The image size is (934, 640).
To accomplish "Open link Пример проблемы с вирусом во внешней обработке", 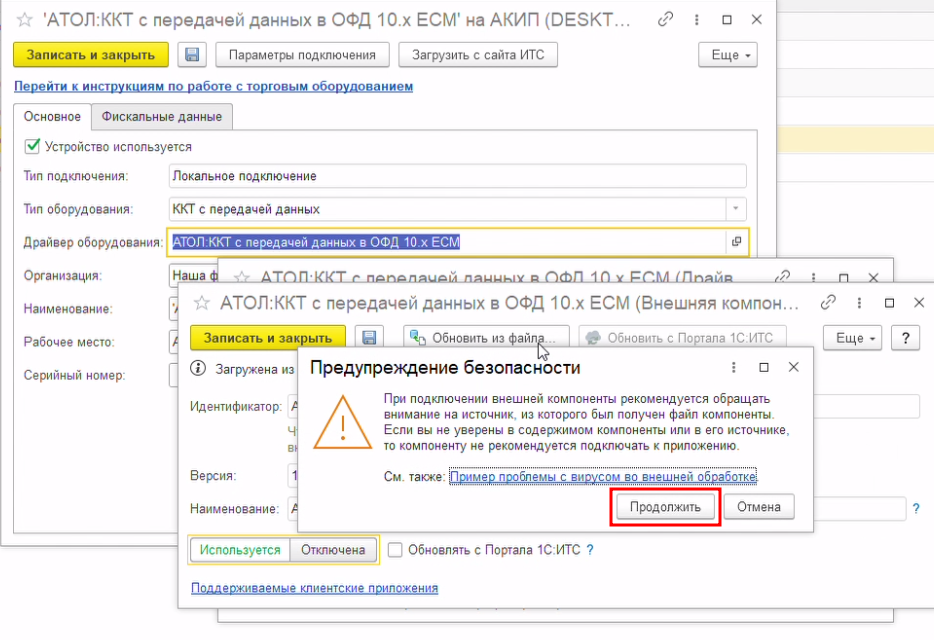I will (x=603, y=477).
